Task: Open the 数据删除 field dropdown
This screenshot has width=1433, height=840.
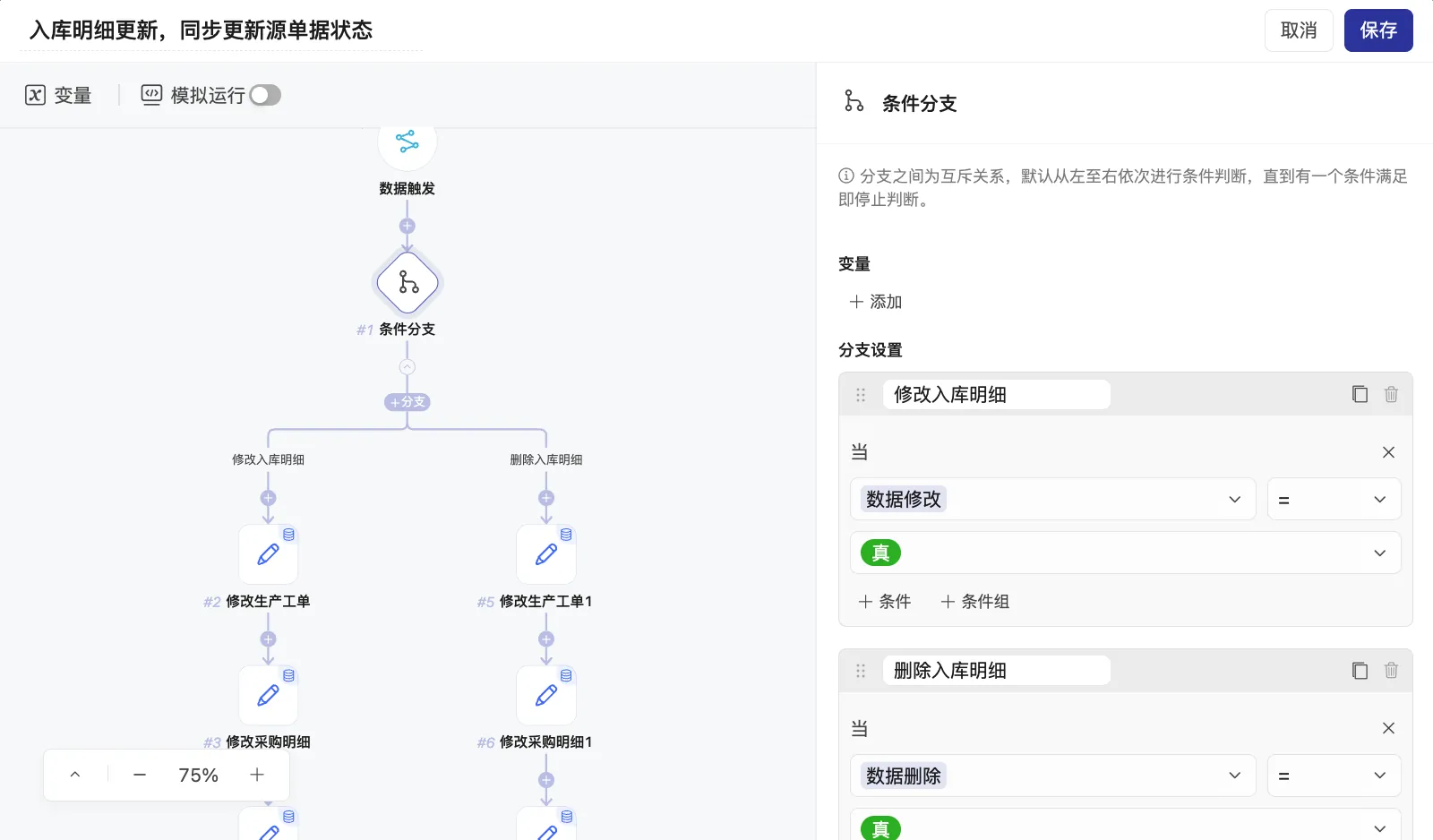Action: click(1052, 776)
